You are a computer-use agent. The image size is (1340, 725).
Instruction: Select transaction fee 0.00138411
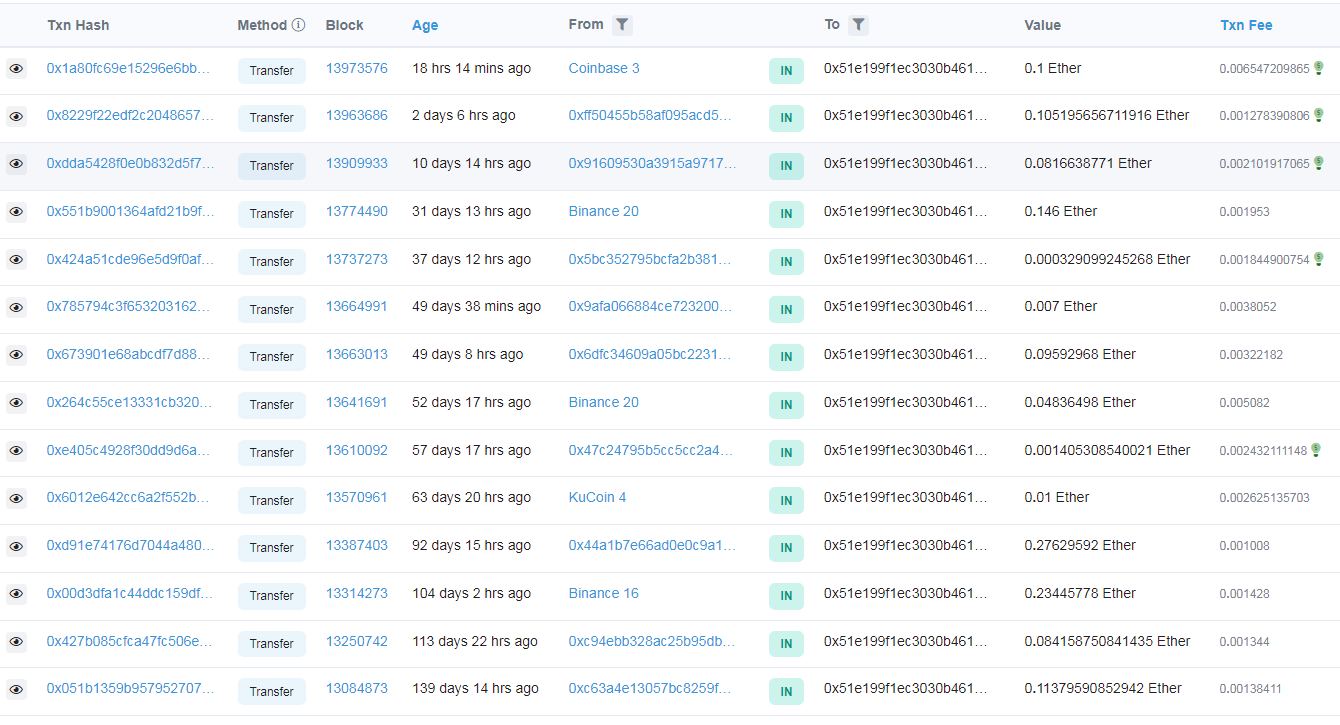[x=1251, y=689]
